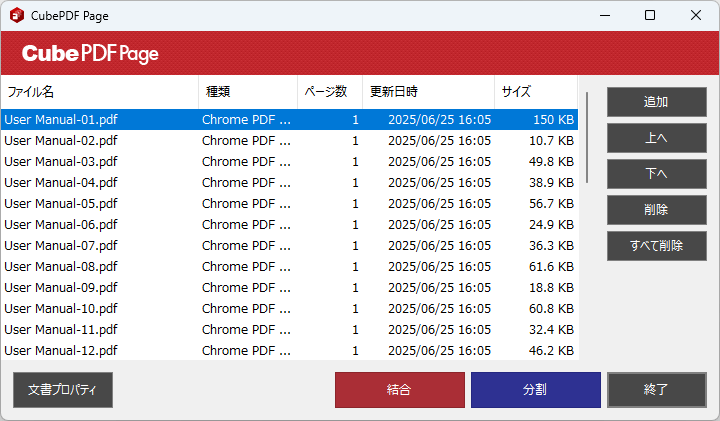Open 文書プロパティ document properties
720x421 pixels.
coord(63,390)
